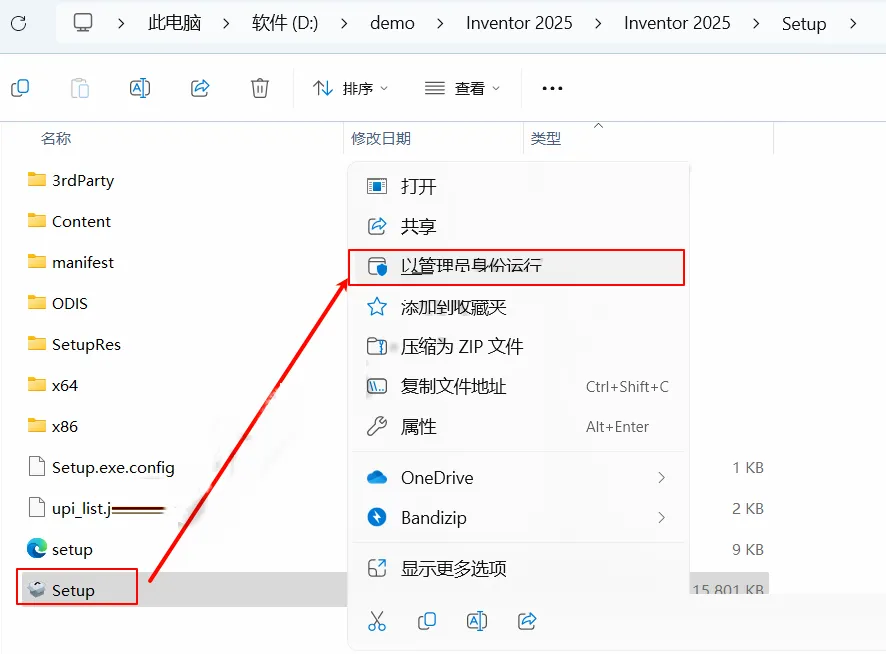Screen dimensions: 886x654
Task: Click Share icon at context menu bottom
Action: click(527, 621)
